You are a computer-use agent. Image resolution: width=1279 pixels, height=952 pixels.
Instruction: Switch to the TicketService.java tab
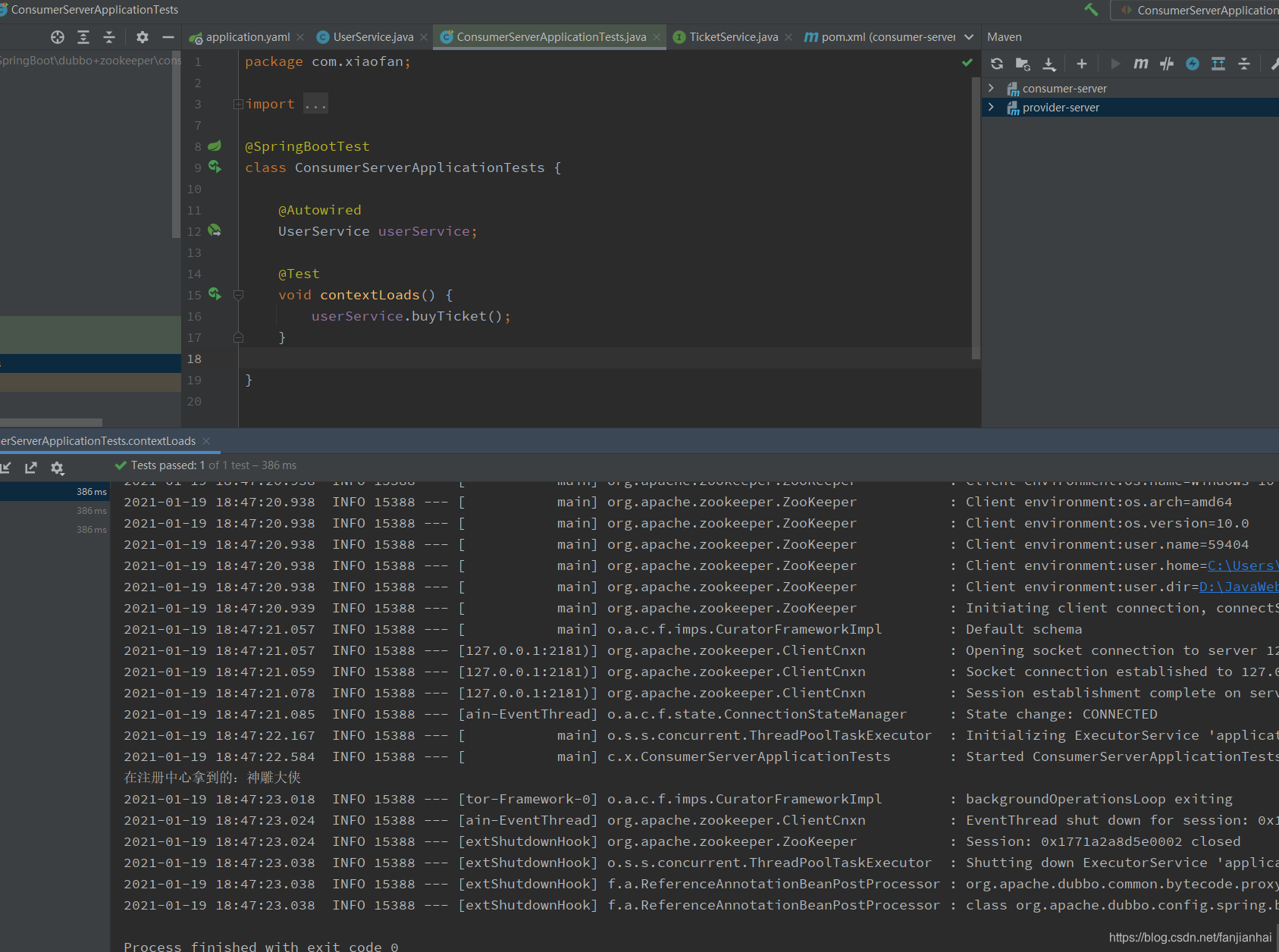click(x=733, y=37)
